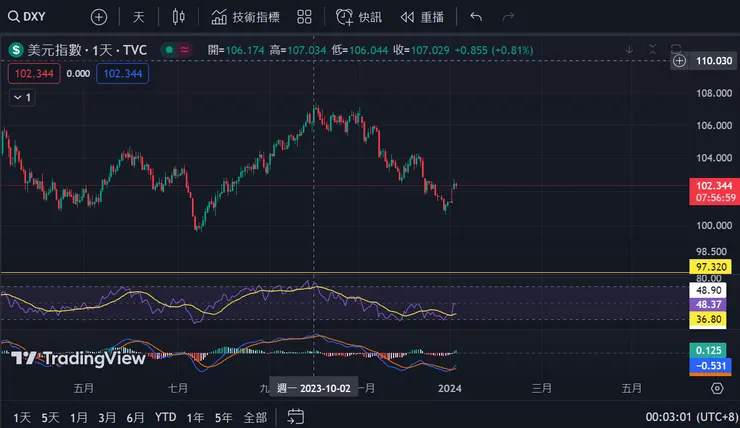Select the 1年 time range
Image resolution: width=740 pixels, height=428 pixels.
(x=195, y=418)
